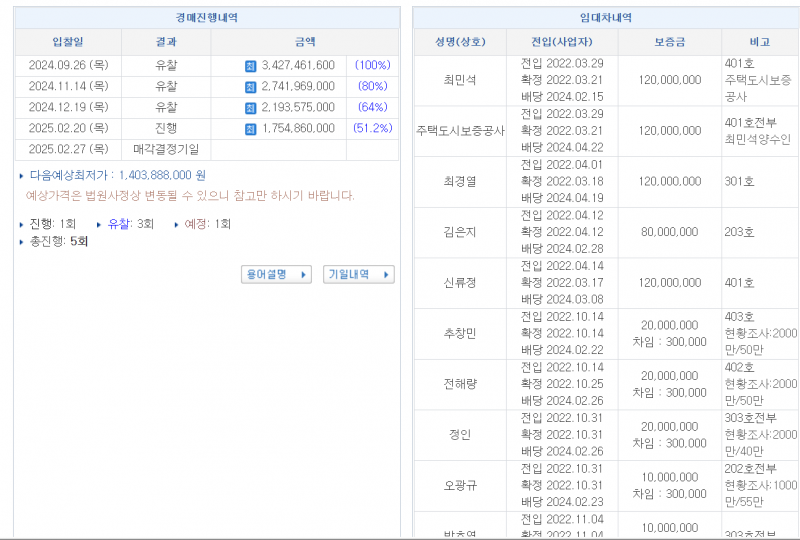Click the 최 icon beside 3,427,461,600
Screen dimensions: 800x540
pos(251,66)
